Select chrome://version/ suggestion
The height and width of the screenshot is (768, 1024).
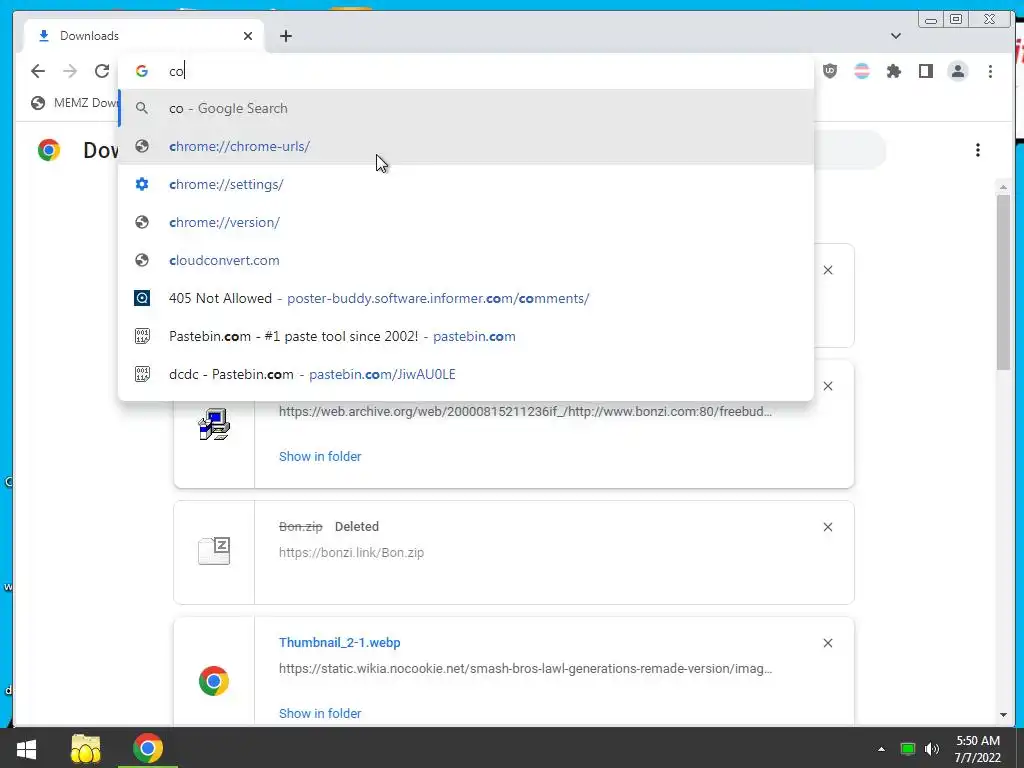466,222
